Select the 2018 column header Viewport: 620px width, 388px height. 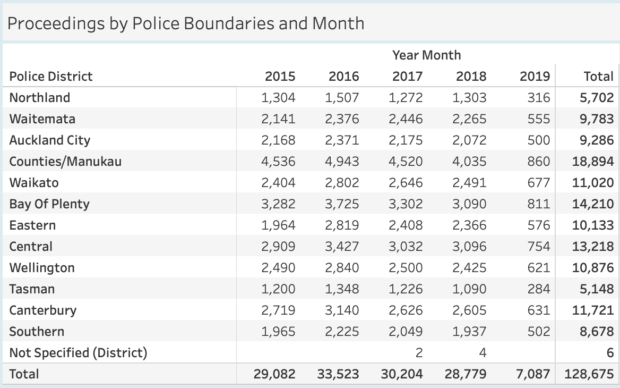(471, 76)
